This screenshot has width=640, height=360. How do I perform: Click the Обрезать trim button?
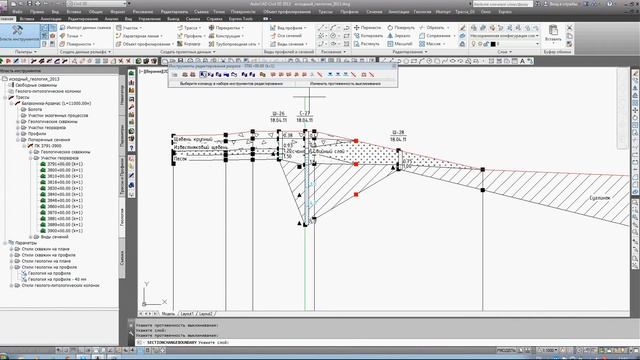(x=435, y=28)
